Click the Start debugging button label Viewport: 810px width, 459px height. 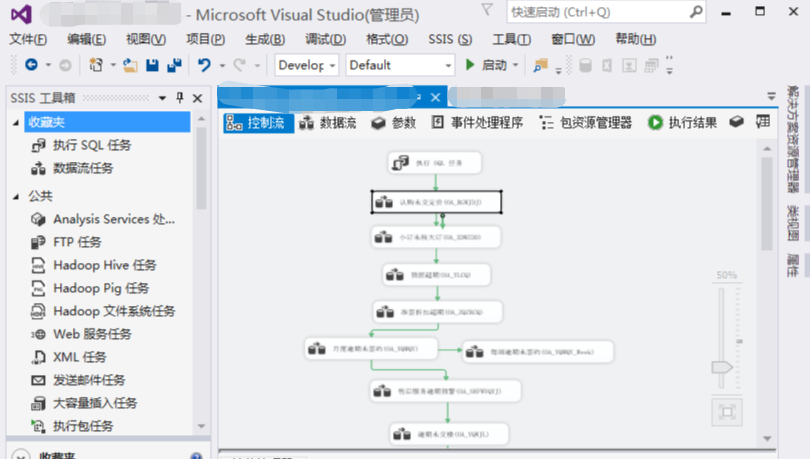[x=494, y=65]
